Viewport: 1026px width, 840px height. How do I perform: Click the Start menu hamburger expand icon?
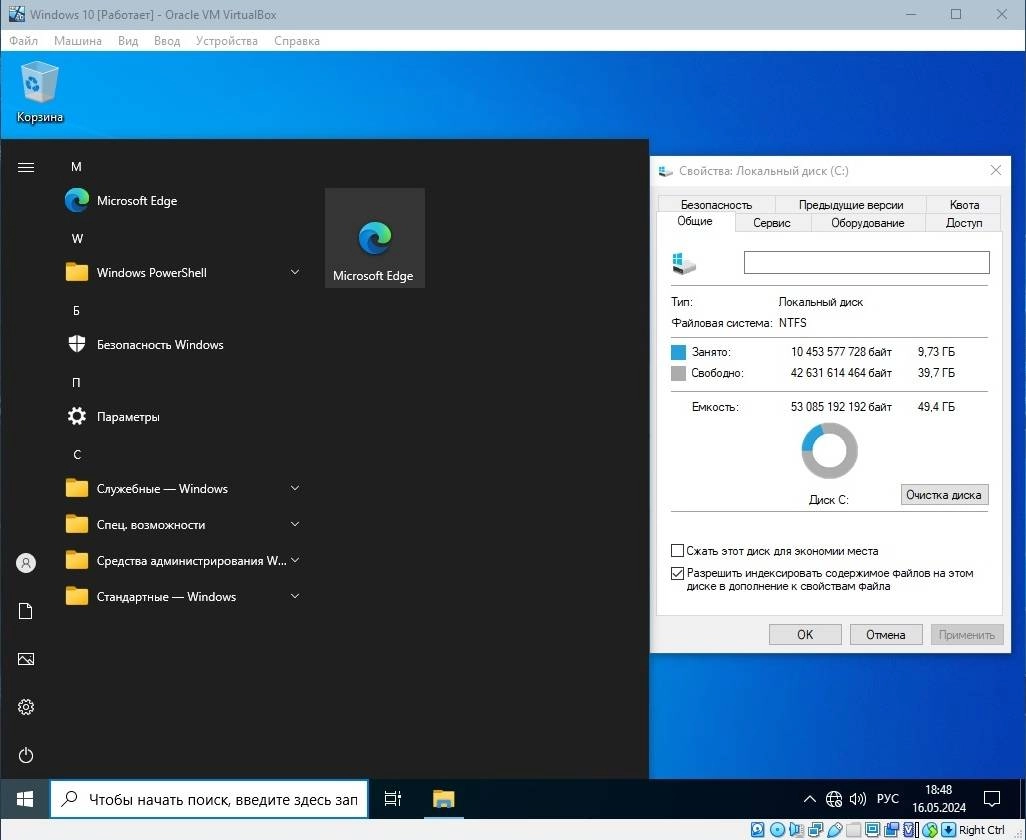pyautogui.click(x=26, y=167)
